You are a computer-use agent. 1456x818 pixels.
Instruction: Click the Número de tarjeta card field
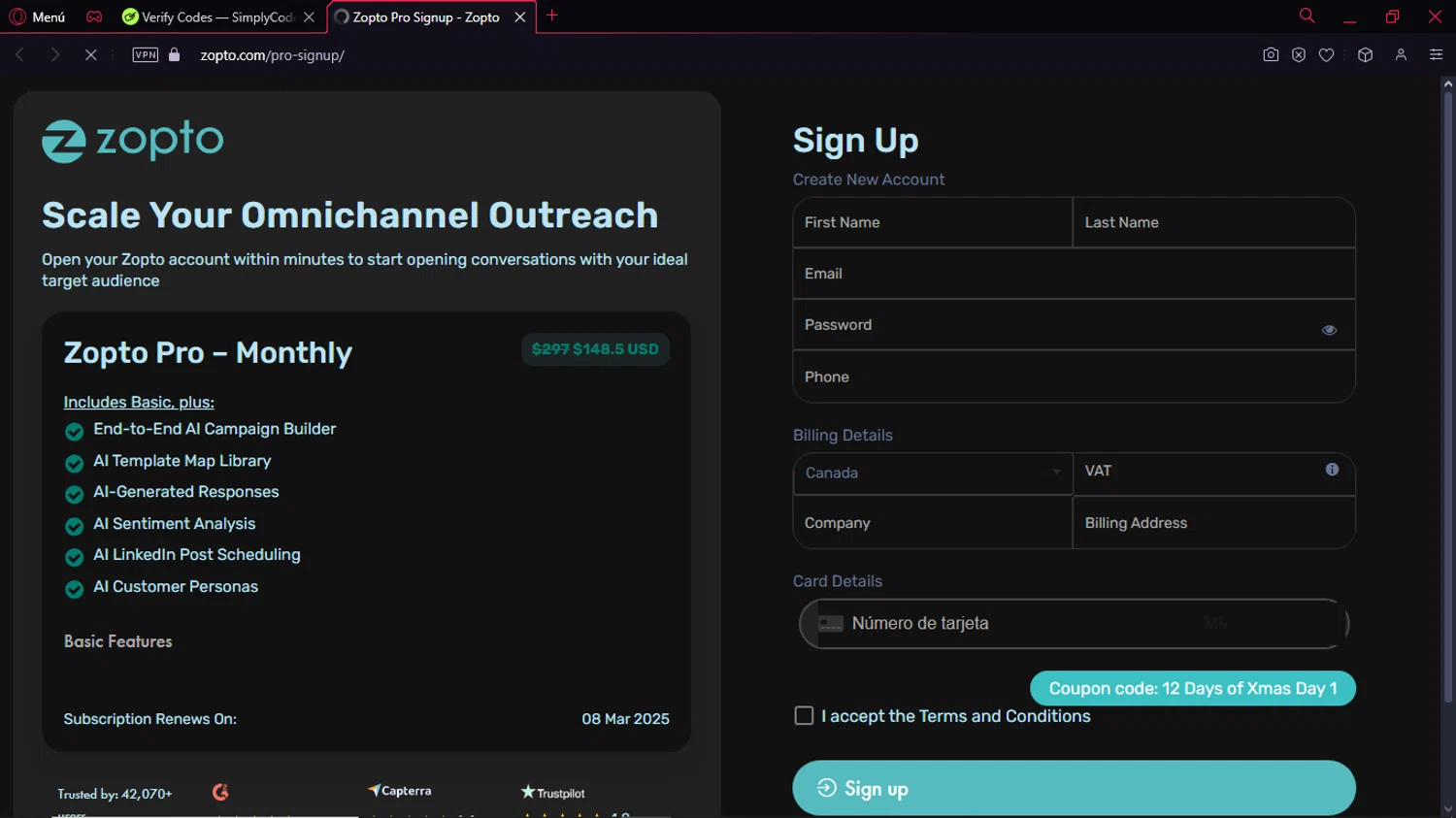click(x=1074, y=624)
